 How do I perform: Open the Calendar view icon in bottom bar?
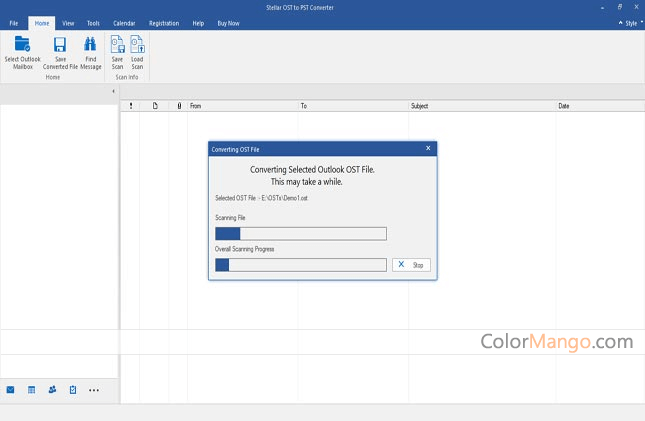click(x=31, y=390)
